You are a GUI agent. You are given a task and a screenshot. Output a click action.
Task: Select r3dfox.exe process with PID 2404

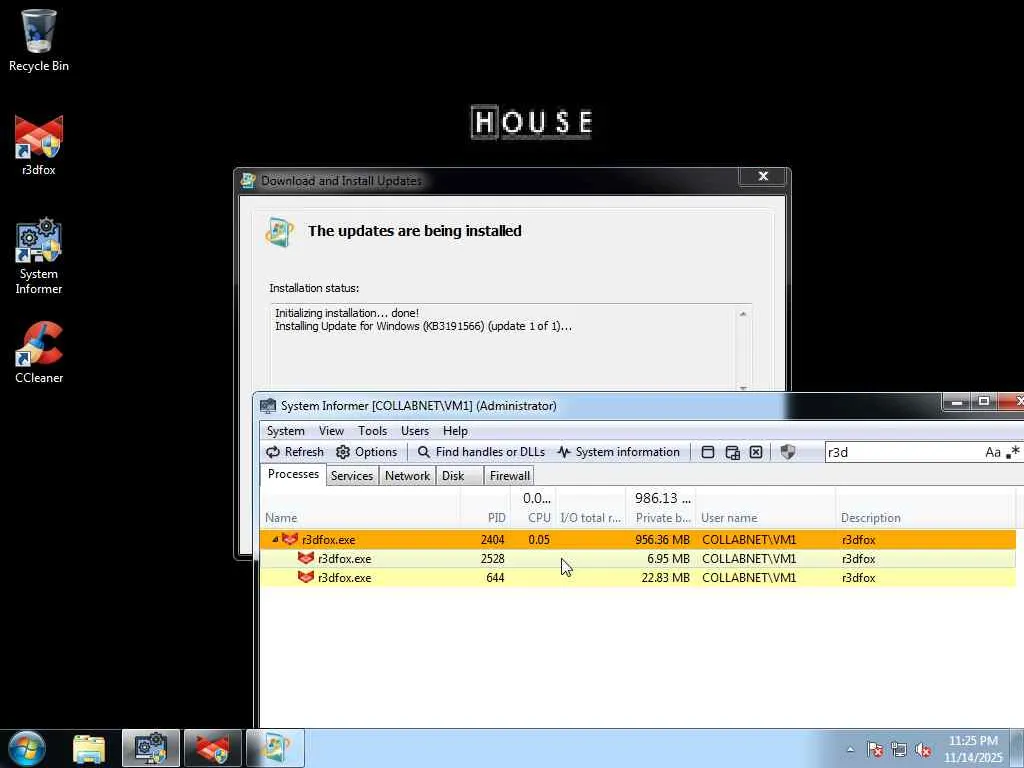coord(637,539)
